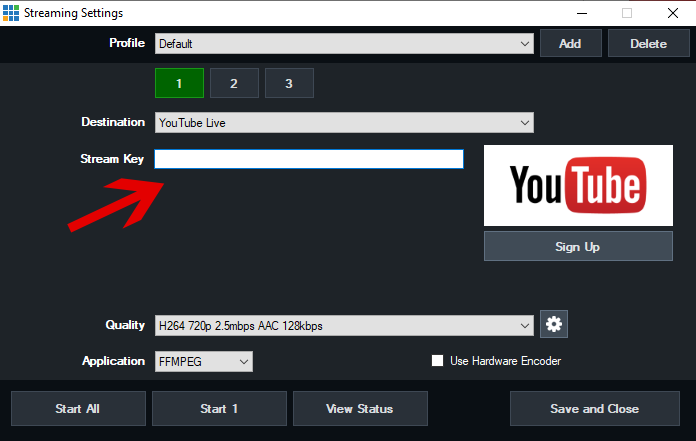Click the Add profile button

pos(570,44)
